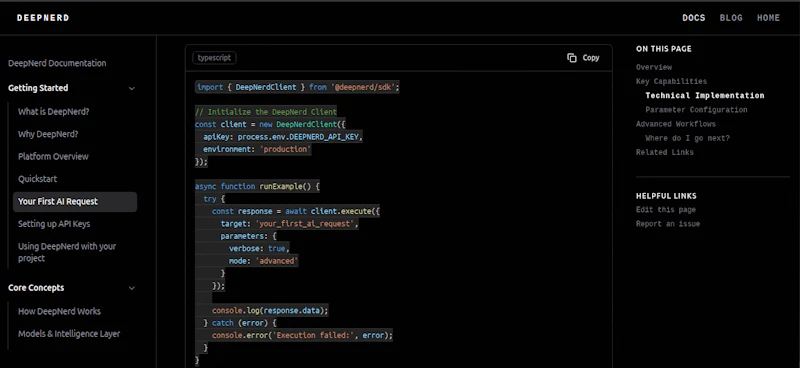
Task: Click the Copy button label
Action: click(x=591, y=58)
